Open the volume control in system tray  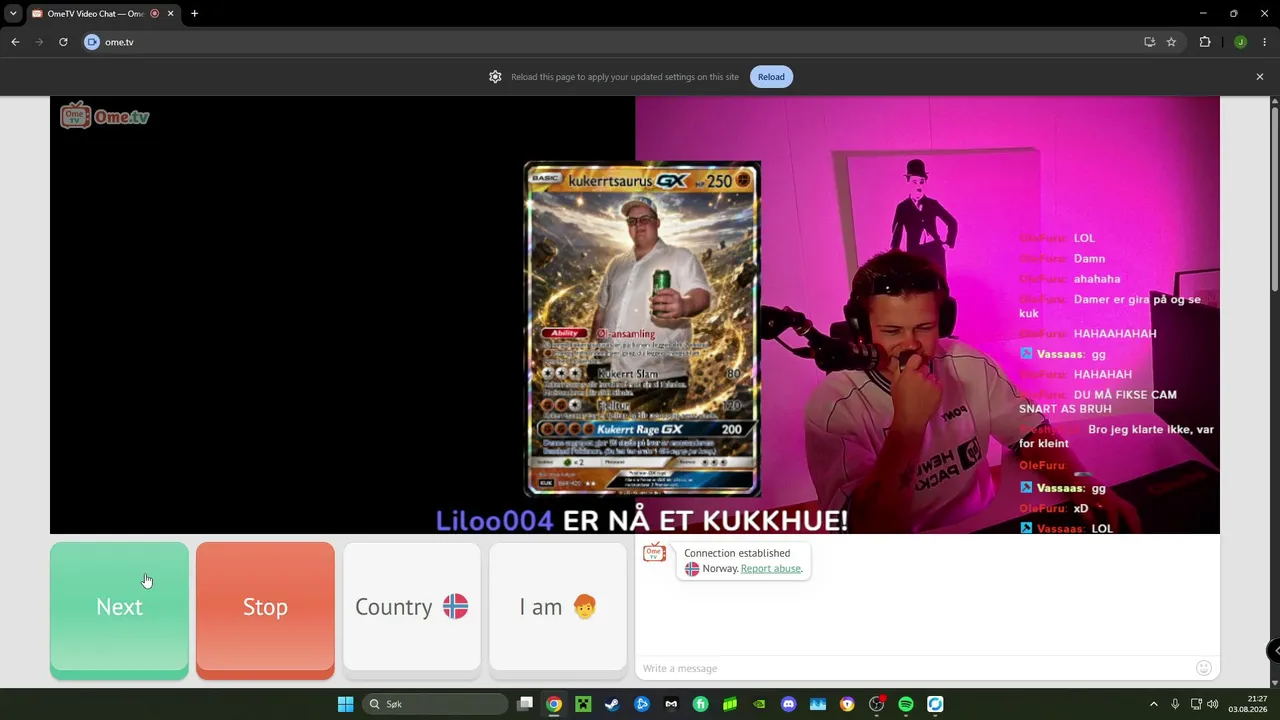pyautogui.click(x=1213, y=704)
